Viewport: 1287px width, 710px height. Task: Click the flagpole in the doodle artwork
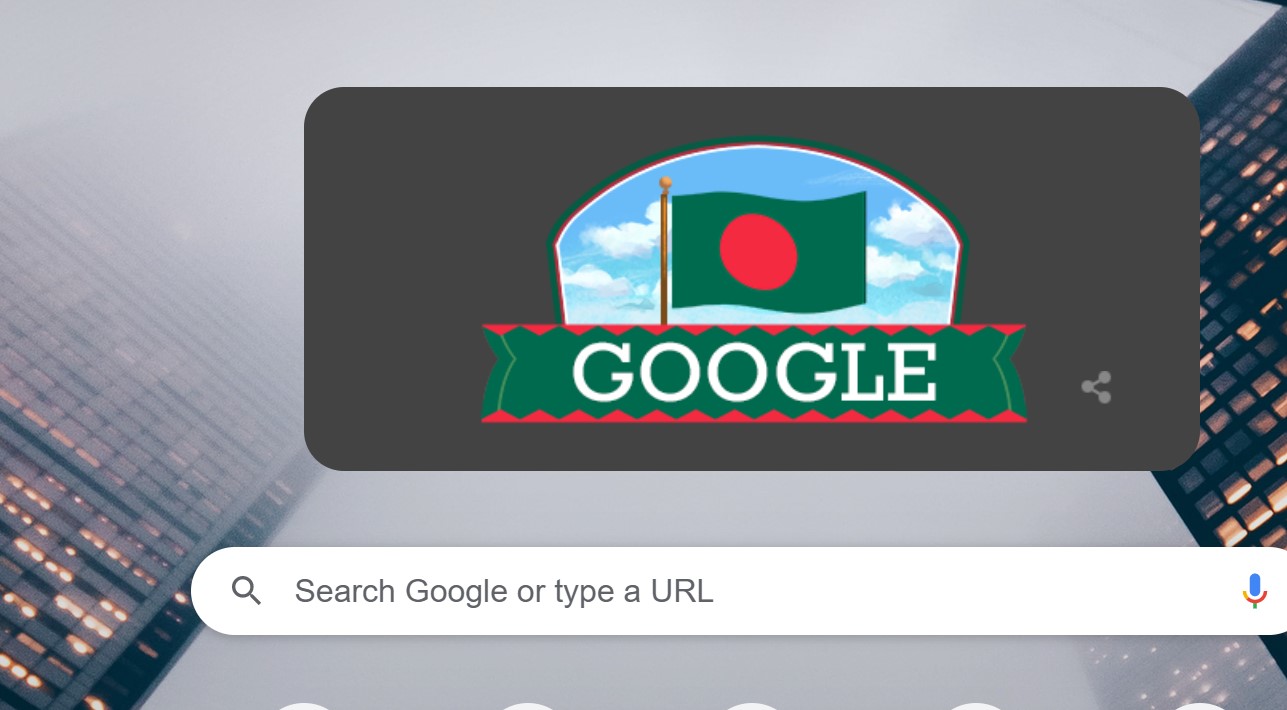pos(664,255)
